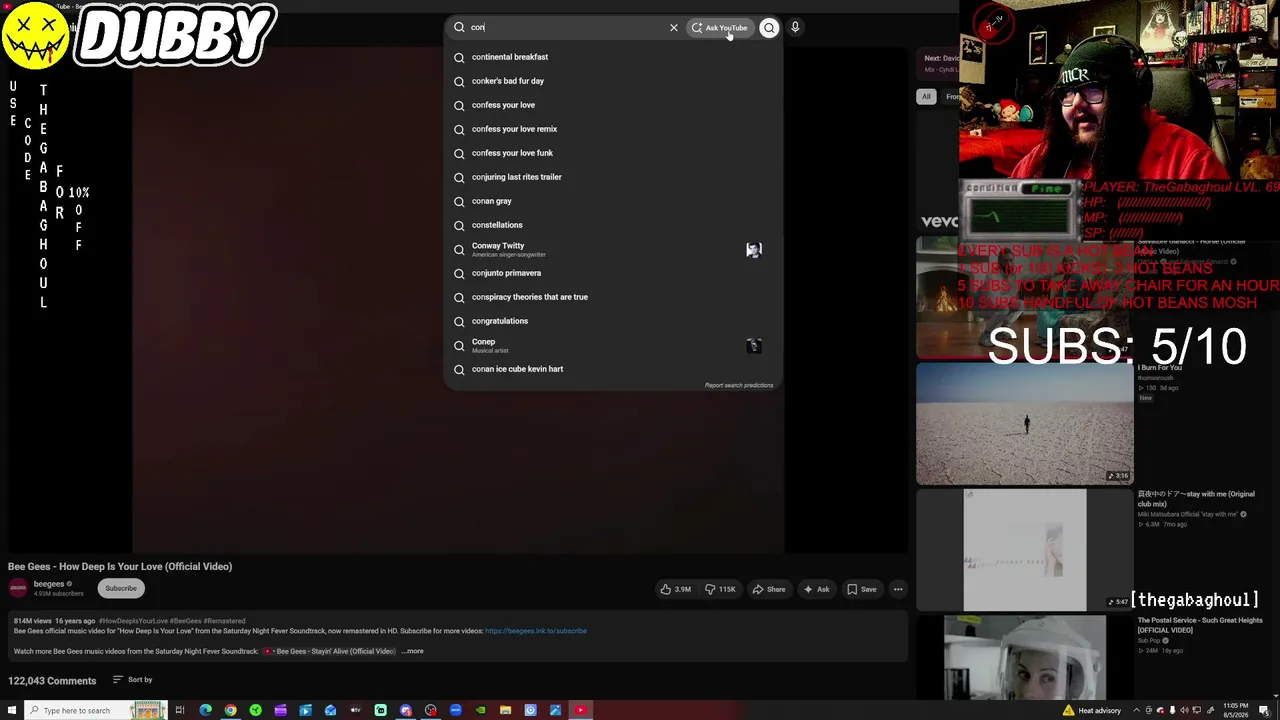Screen dimensions: 1280x720
Task: Select suggestion "continental breakfast"
Action: (x=613, y=57)
